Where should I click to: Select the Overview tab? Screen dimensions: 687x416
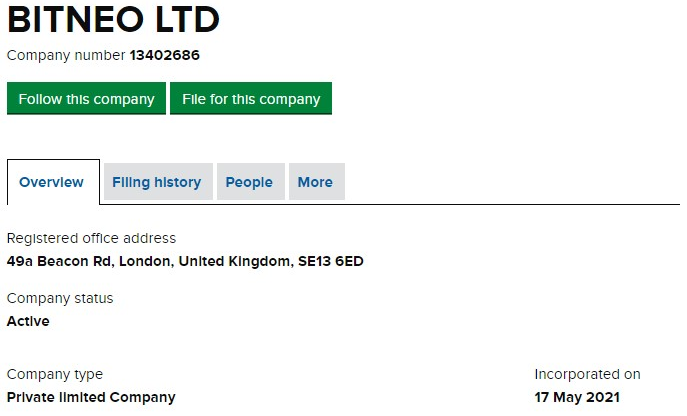pyautogui.click(x=52, y=182)
